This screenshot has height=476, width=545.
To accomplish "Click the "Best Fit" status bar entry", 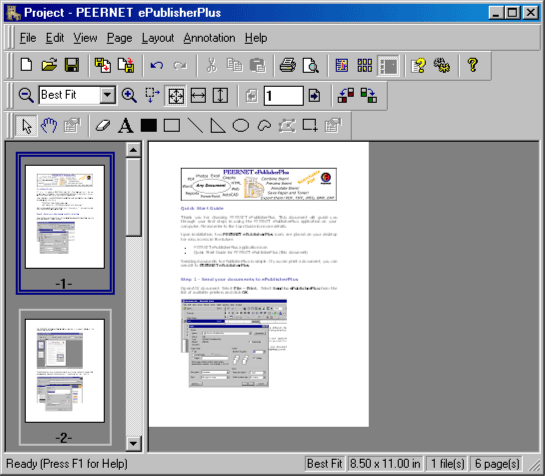I will 325,464.
